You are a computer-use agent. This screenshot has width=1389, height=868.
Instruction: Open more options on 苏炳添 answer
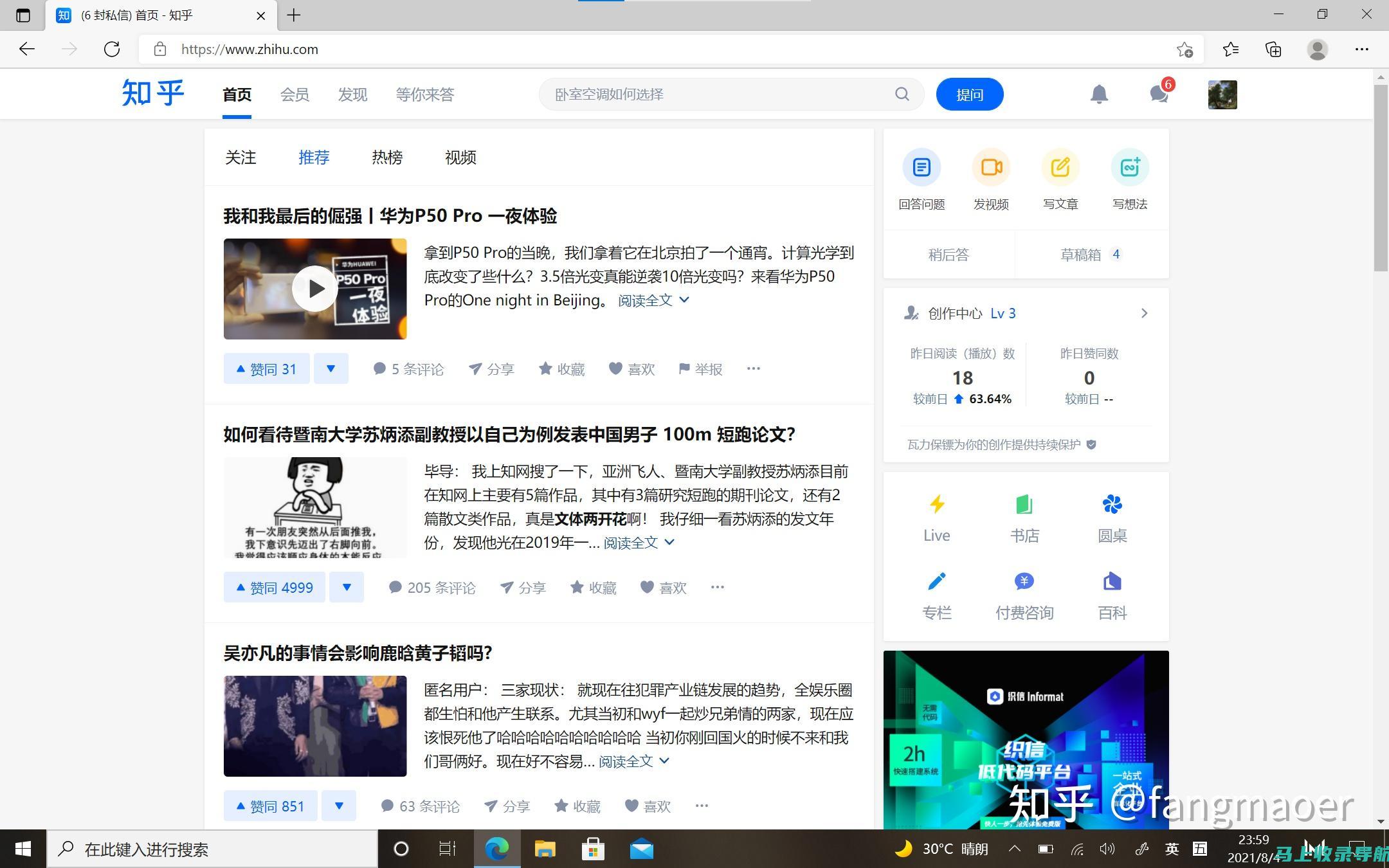[718, 587]
